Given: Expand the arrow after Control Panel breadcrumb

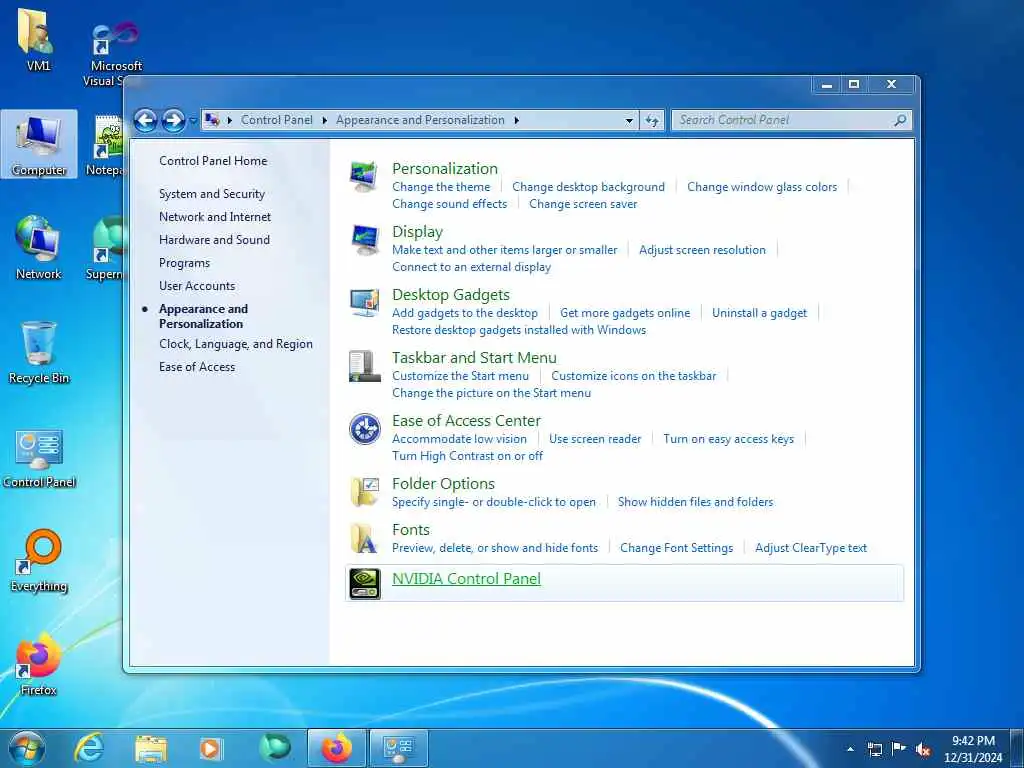Looking at the screenshot, I should coord(325,121).
